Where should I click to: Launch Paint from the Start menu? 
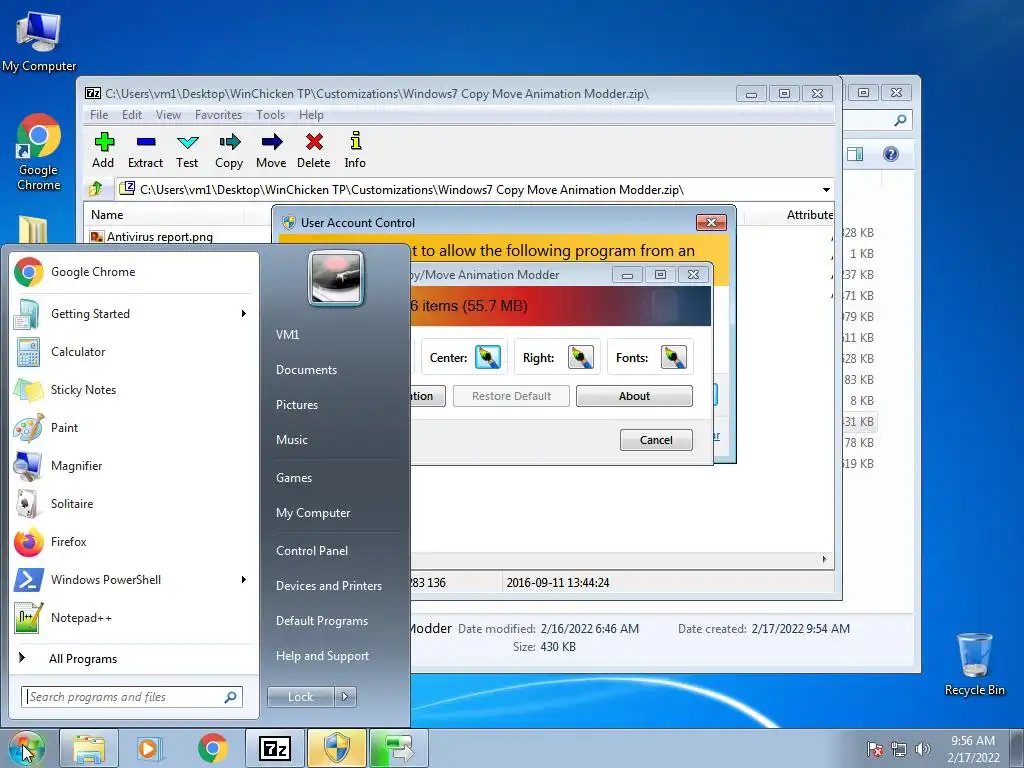tap(133, 428)
